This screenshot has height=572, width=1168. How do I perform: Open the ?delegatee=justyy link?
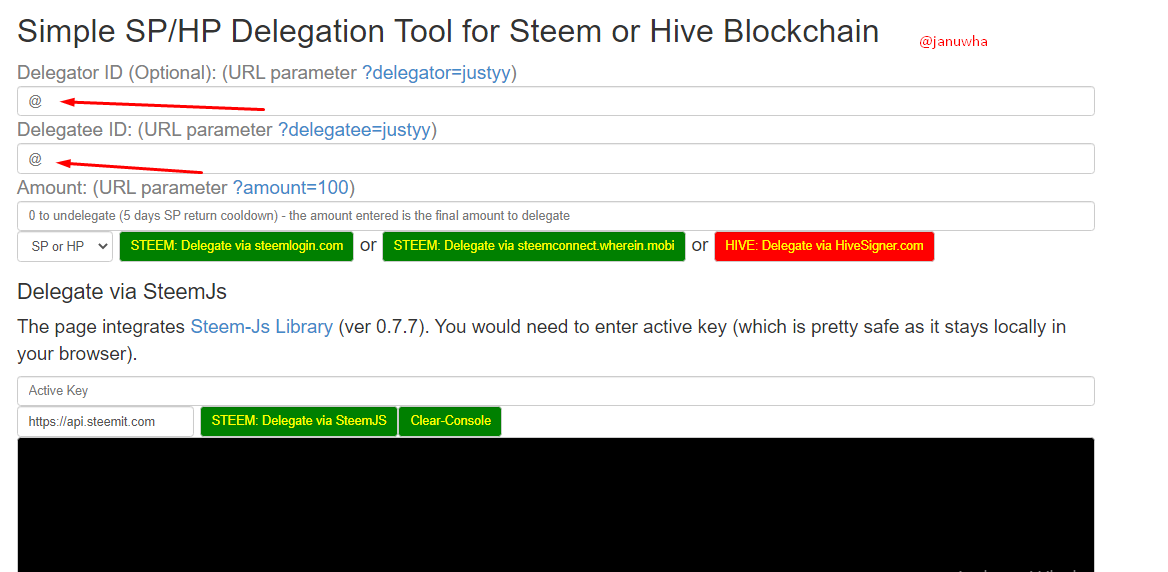tap(355, 130)
